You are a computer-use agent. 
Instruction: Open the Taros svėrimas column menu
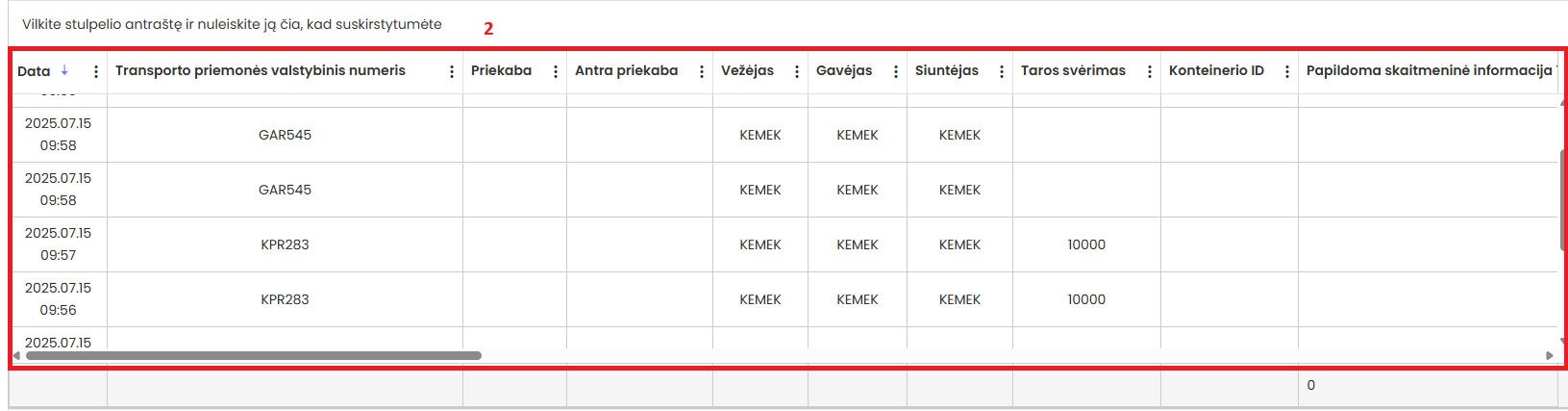pos(1150,71)
